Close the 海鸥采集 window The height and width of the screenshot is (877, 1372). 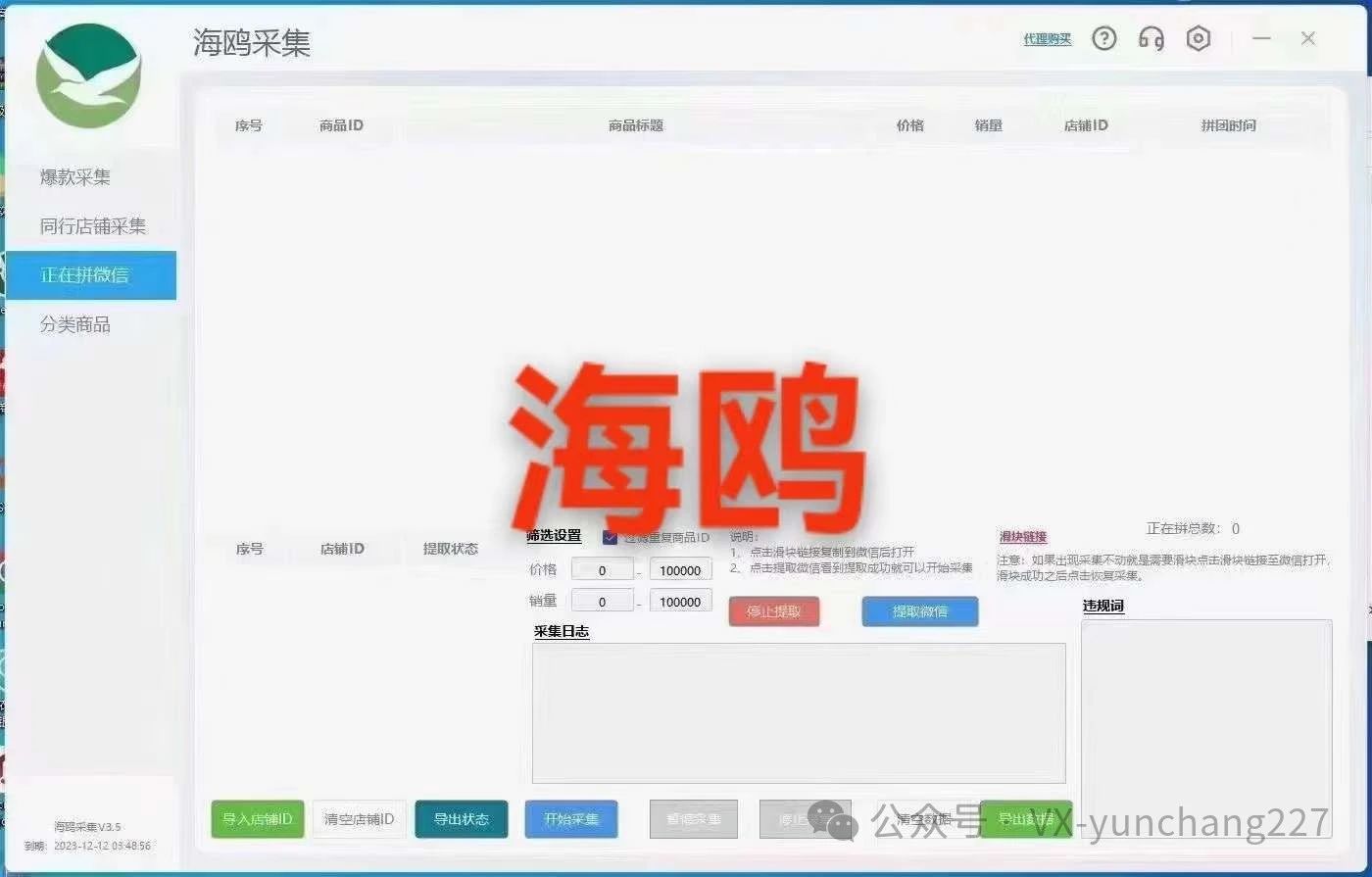coord(1308,38)
